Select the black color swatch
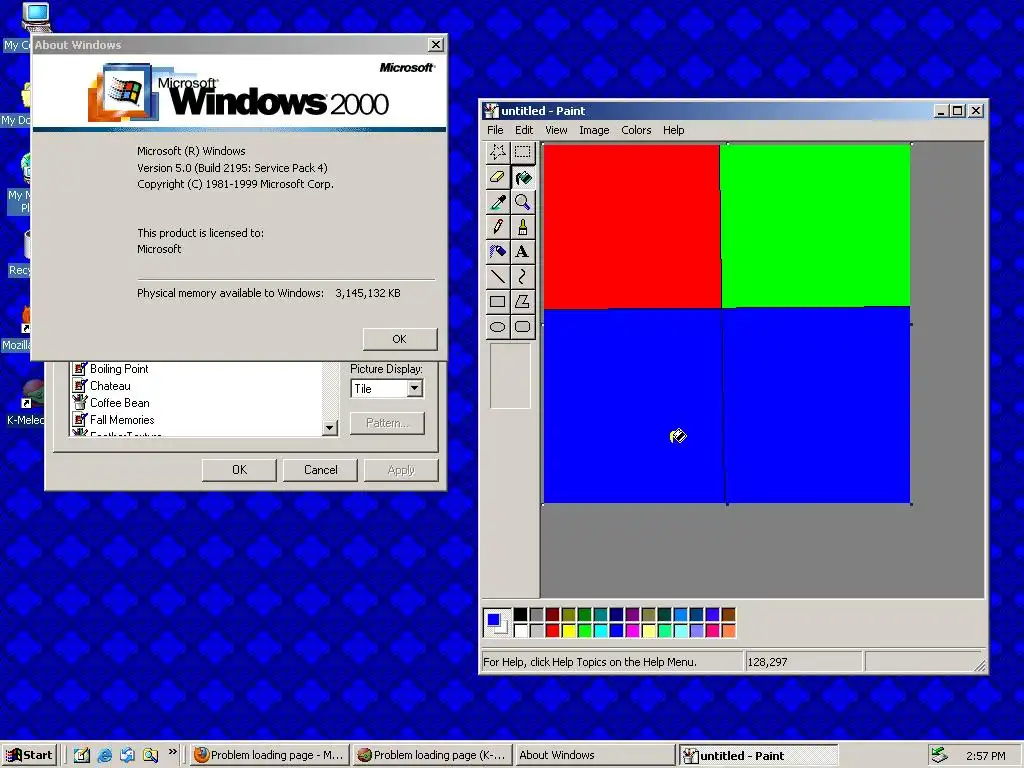Viewport: 1024px width, 768px height. [520, 615]
